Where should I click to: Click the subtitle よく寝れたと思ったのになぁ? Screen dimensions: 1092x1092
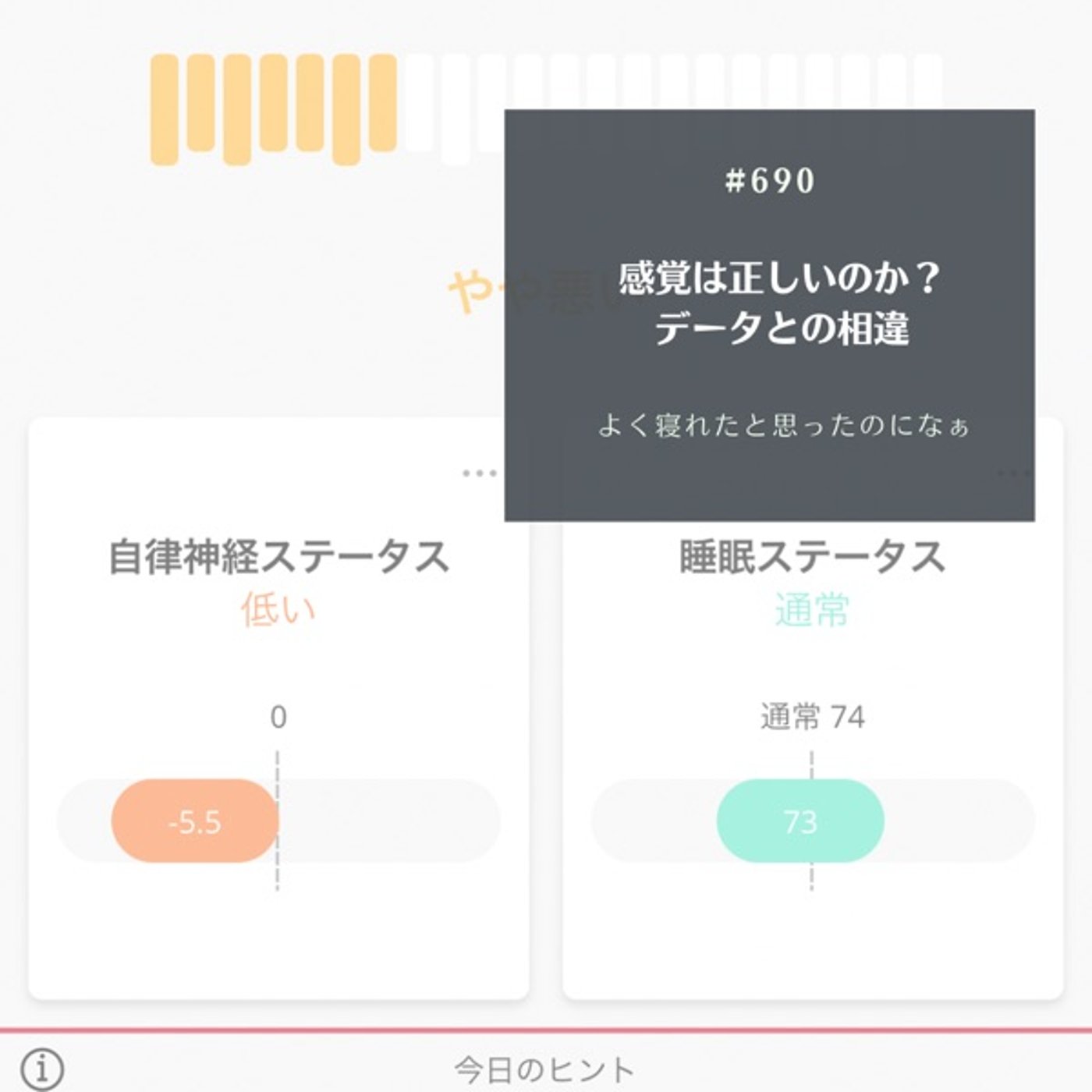(x=783, y=426)
